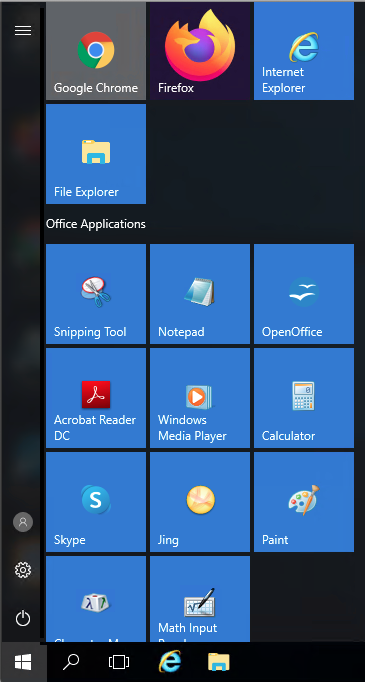Launch the Snipping Tool
The width and height of the screenshot is (365, 682).
tap(96, 294)
